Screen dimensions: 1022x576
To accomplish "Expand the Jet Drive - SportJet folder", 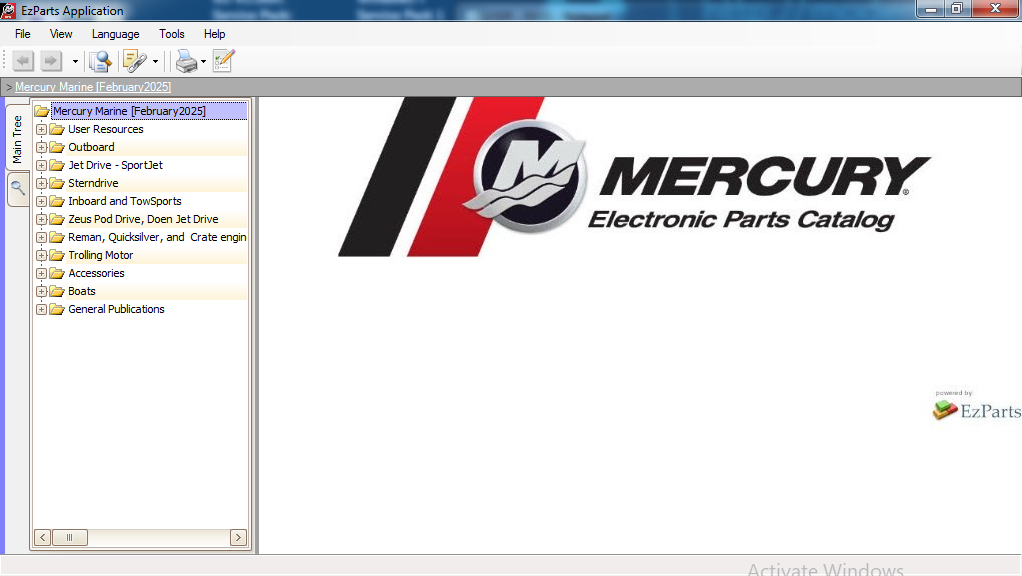I will click(41, 166).
